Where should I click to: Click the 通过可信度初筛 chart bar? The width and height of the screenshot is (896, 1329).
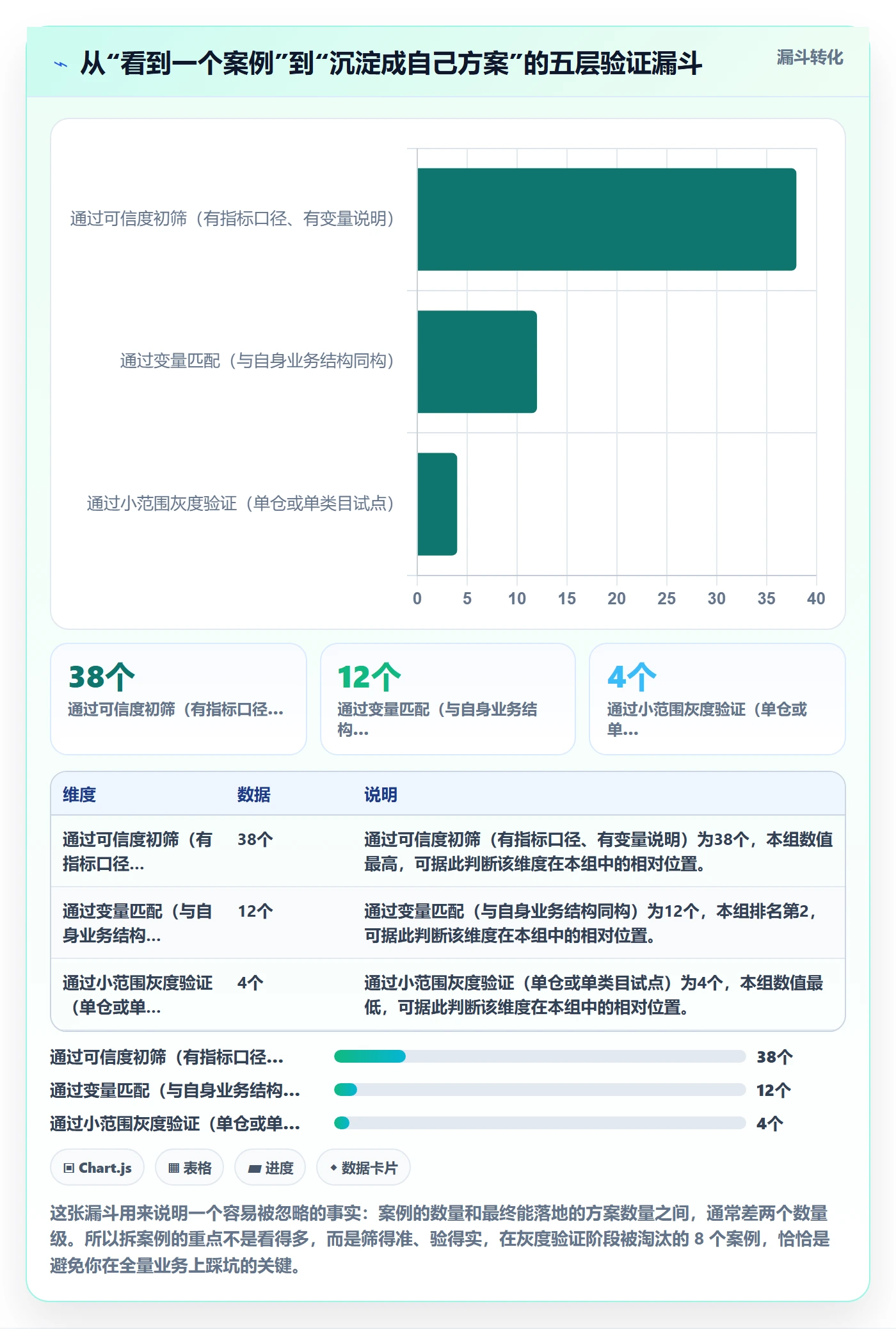(x=607, y=220)
